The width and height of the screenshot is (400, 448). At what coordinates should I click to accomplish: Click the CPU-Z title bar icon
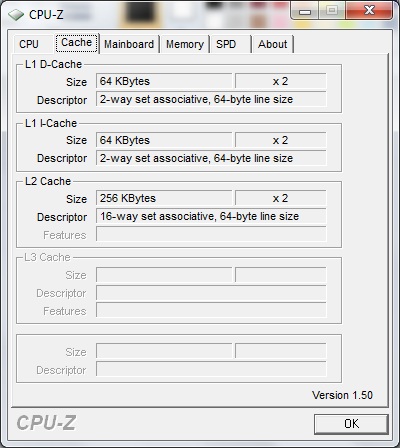click(15, 15)
